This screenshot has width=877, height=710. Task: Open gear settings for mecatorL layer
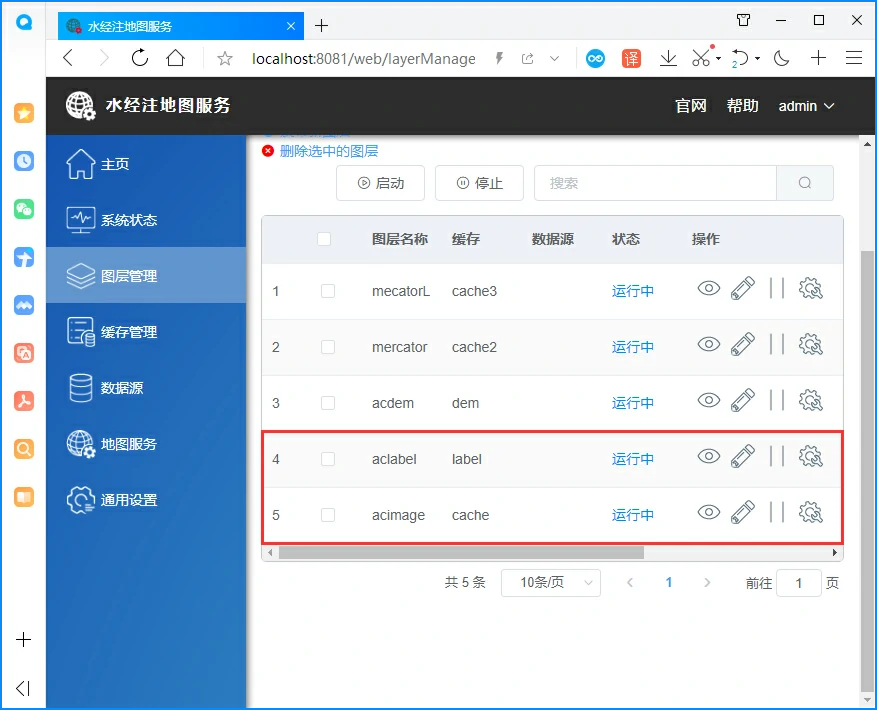pyautogui.click(x=810, y=289)
